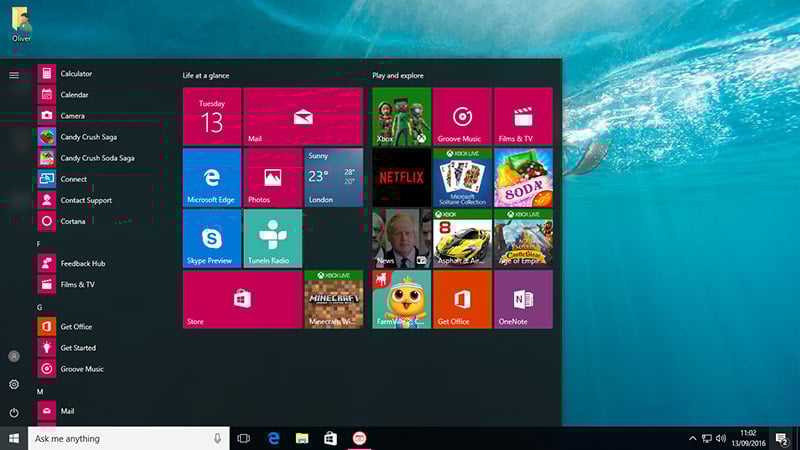Open the TuneIn Radio tile
Viewport: 800px width, 450px height.
[273, 238]
